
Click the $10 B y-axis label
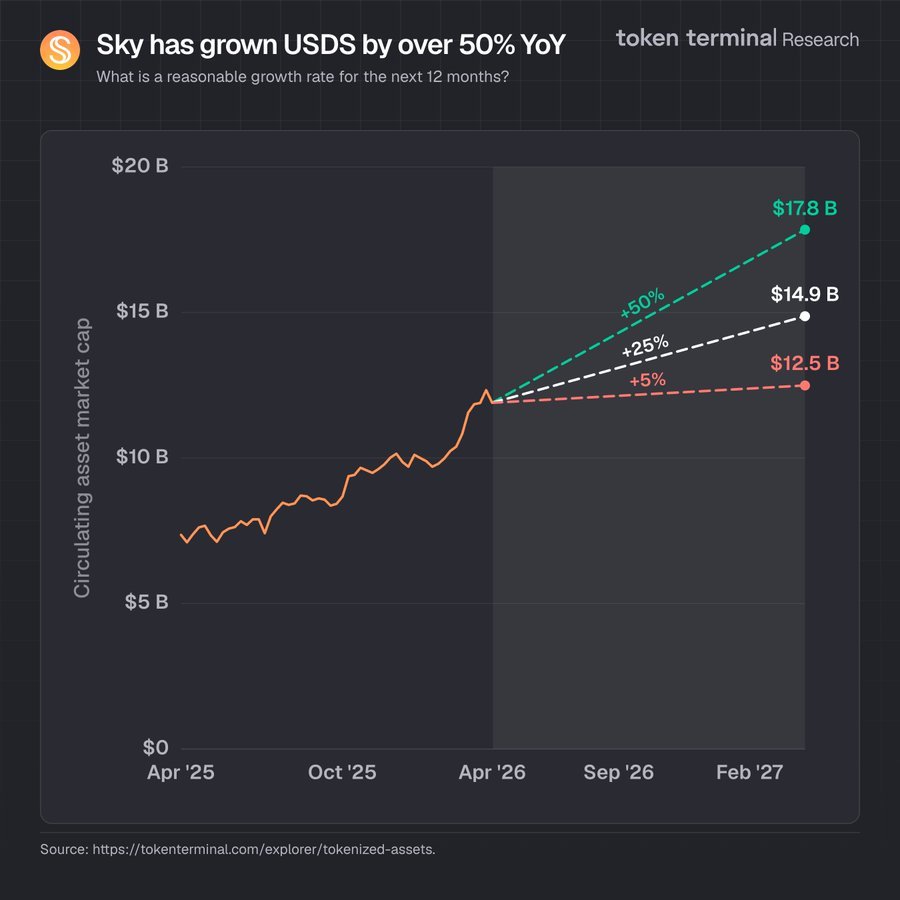pos(140,457)
